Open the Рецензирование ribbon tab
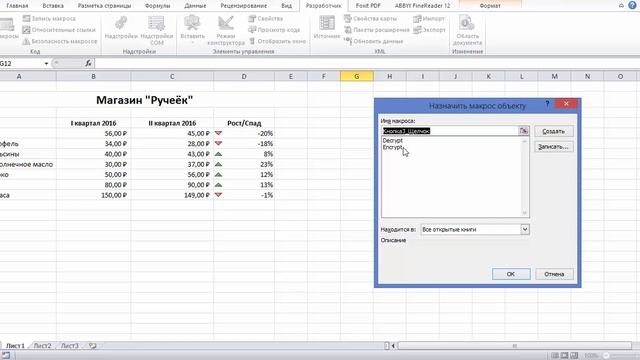The height and width of the screenshot is (360, 640). [x=244, y=6]
